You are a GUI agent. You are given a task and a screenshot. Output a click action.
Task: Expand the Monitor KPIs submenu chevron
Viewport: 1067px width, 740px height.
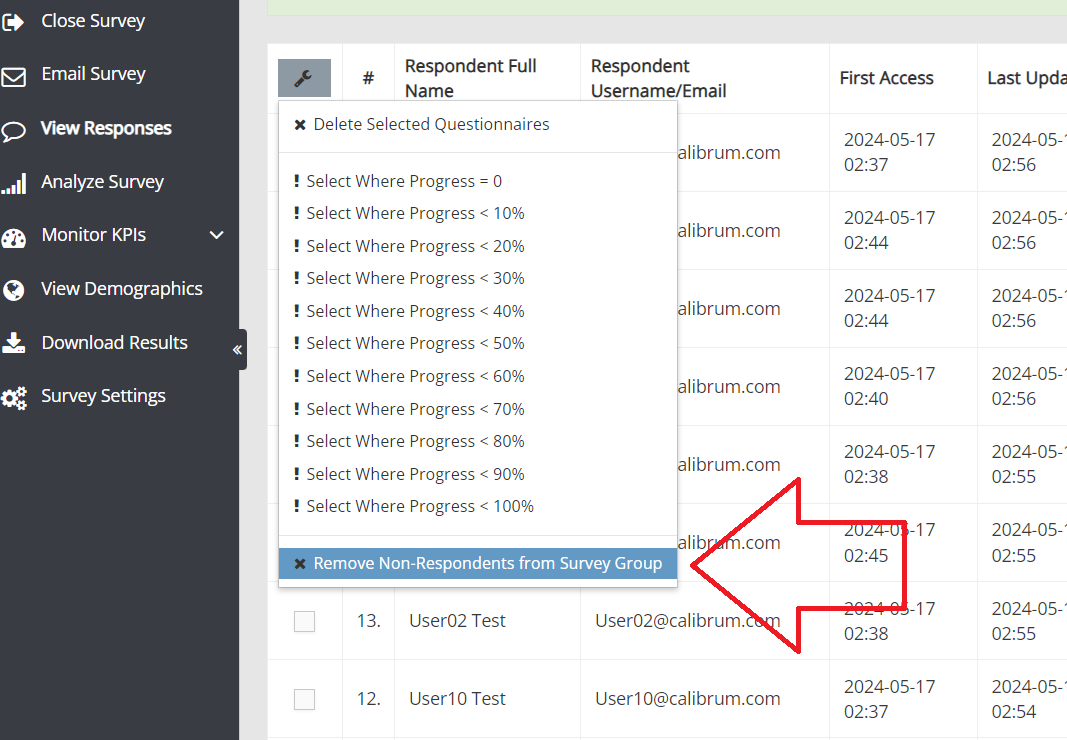pyautogui.click(x=216, y=235)
